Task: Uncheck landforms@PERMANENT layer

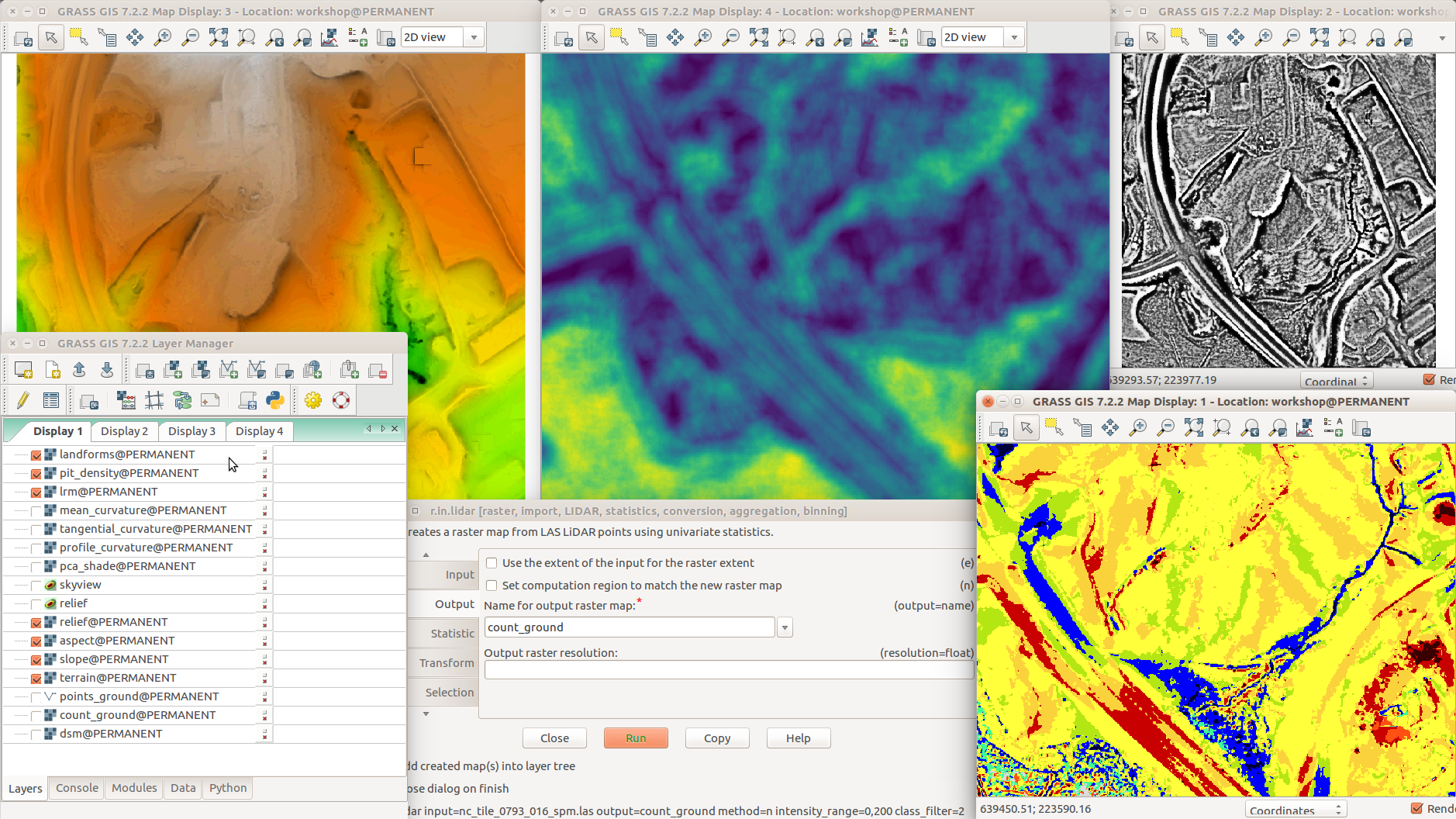Action: click(36, 455)
